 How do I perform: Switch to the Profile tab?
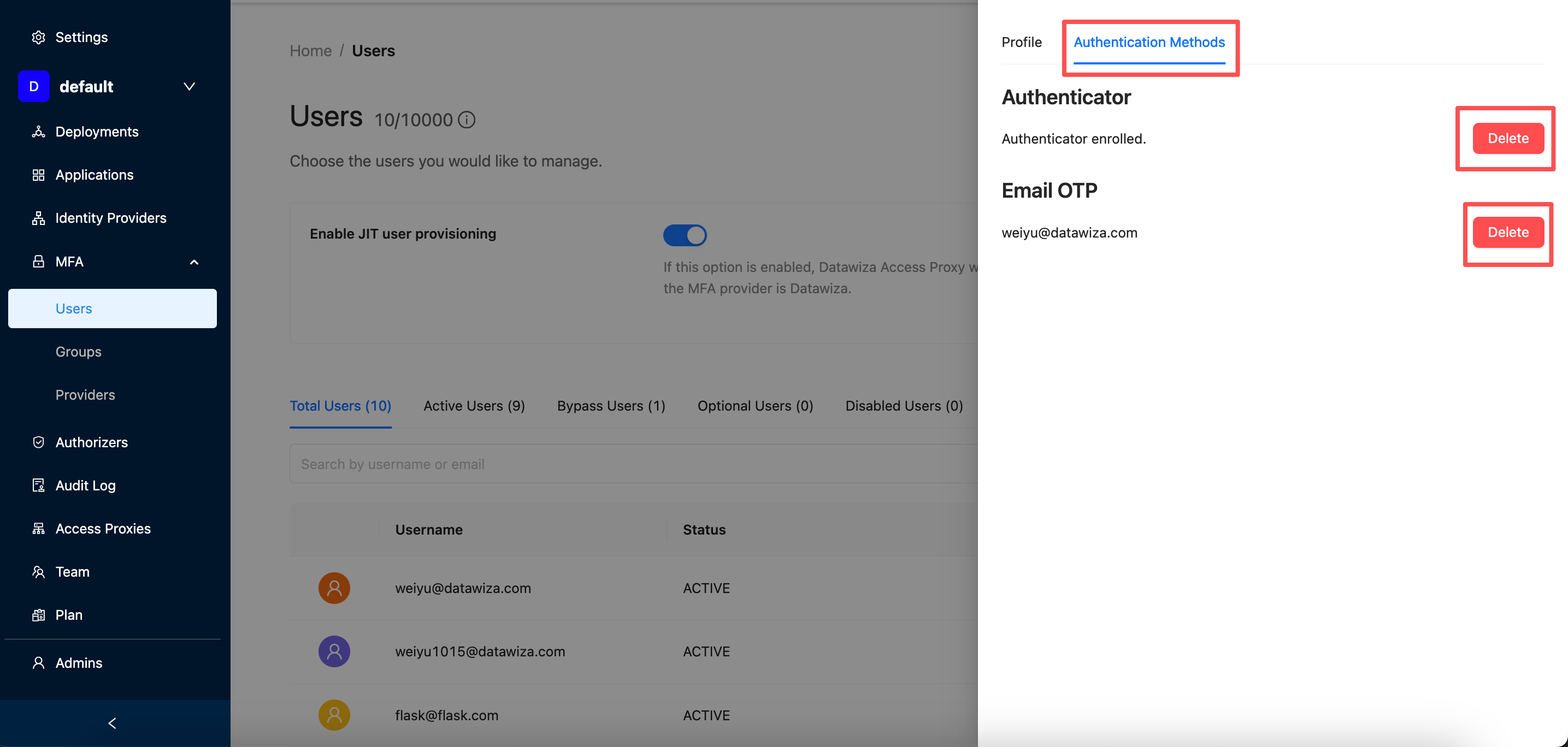(x=1022, y=42)
